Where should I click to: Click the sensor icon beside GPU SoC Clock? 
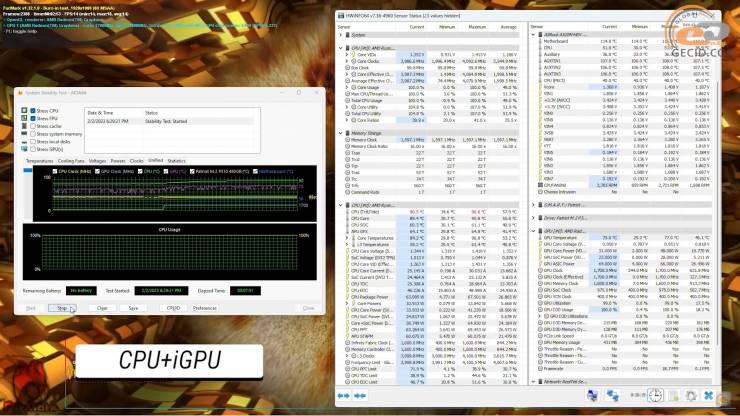point(540,290)
